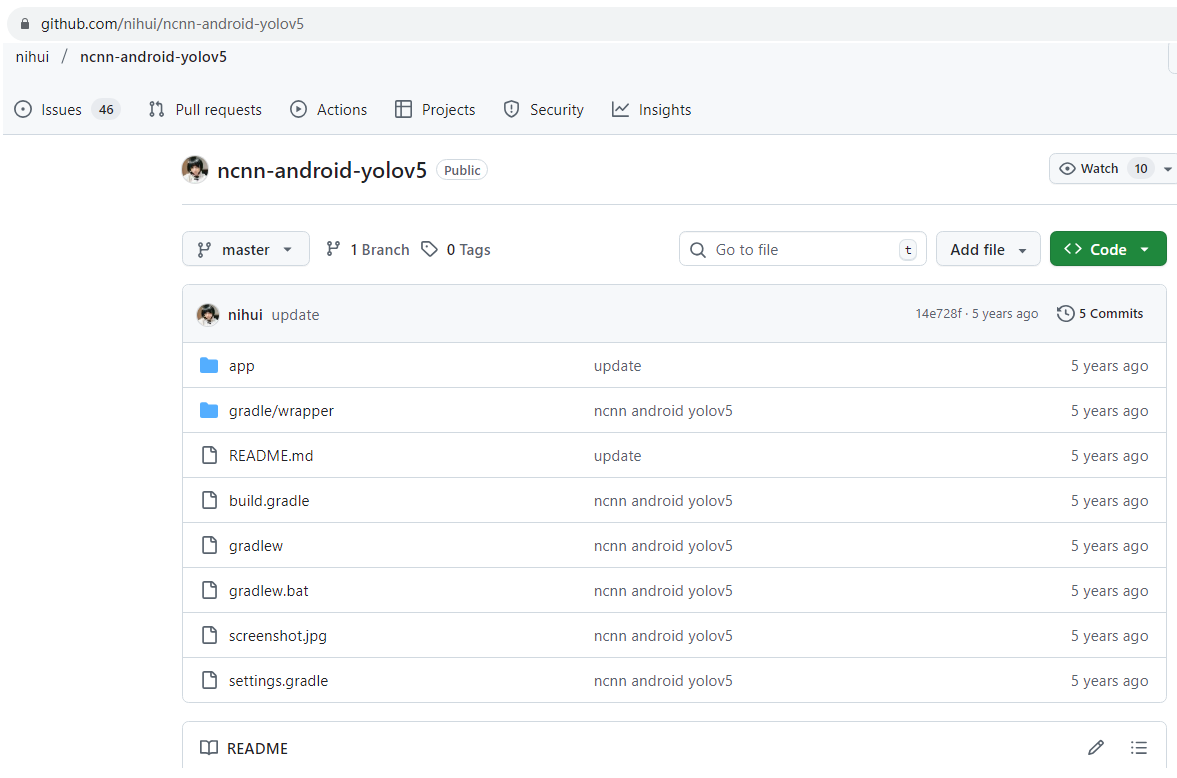
Task: Click the gradlew.bat file icon
Action: [x=209, y=590]
